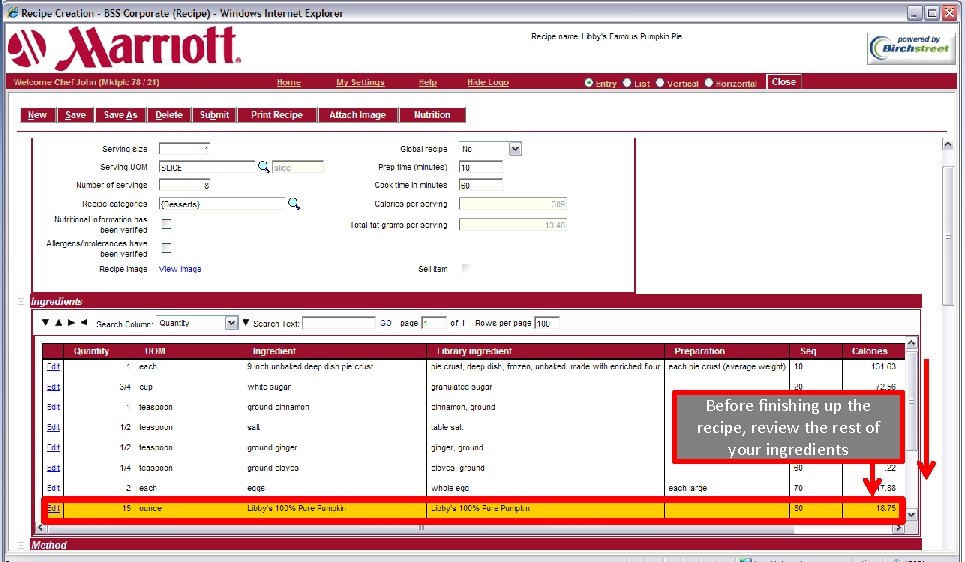This screenshot has width=965, height=562.
Task: Open the Global recipe dropdown
Action: (x=515, y=149)
